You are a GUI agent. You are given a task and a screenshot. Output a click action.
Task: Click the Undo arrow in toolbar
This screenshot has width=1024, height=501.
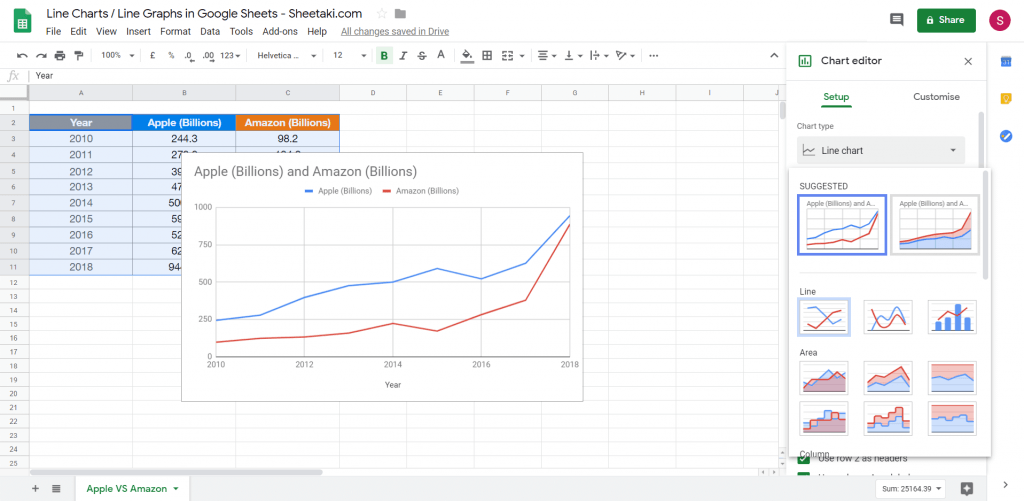tap(22, 56)
